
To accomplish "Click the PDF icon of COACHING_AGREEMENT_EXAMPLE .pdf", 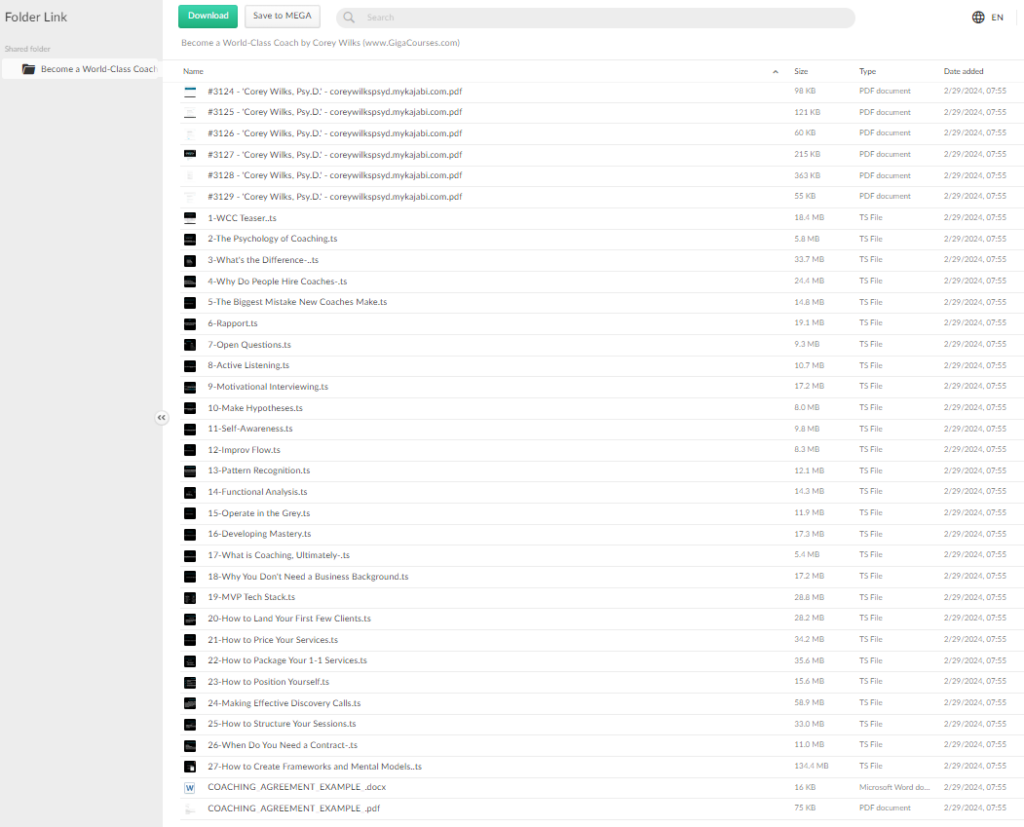I will click(x=190, y=808).
